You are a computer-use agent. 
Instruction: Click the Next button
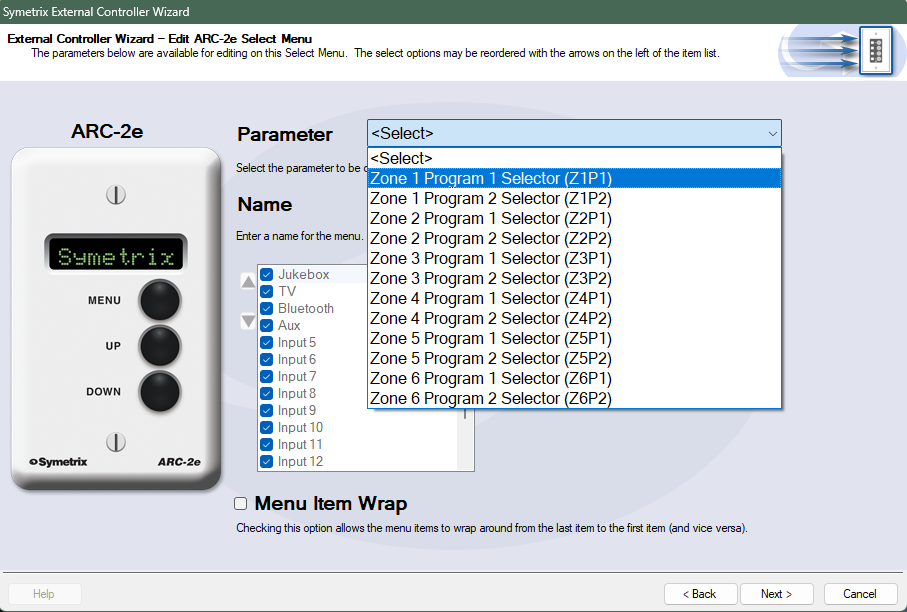pos(776,594)
